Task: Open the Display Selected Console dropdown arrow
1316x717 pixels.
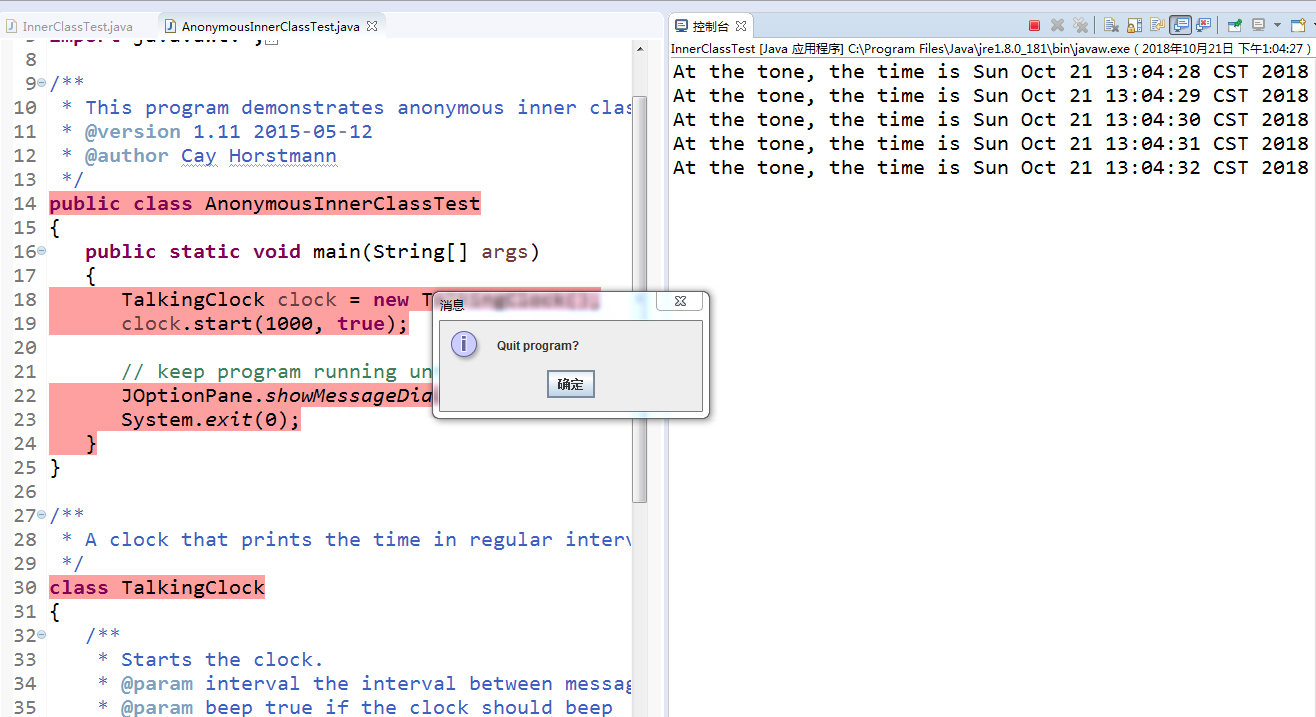Action: tap(1277, 26)
